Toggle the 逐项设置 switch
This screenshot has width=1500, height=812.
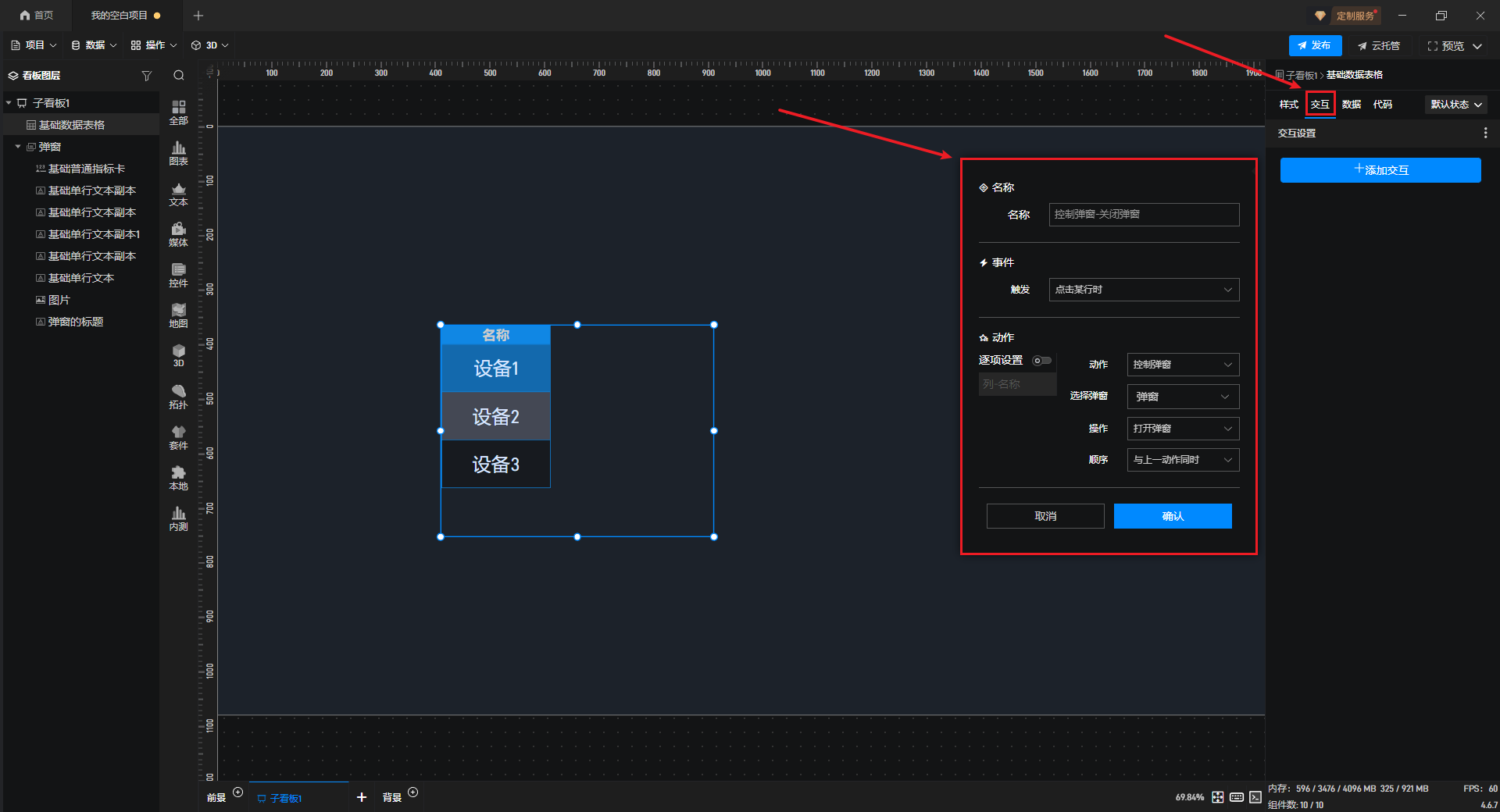point(1041,361)
